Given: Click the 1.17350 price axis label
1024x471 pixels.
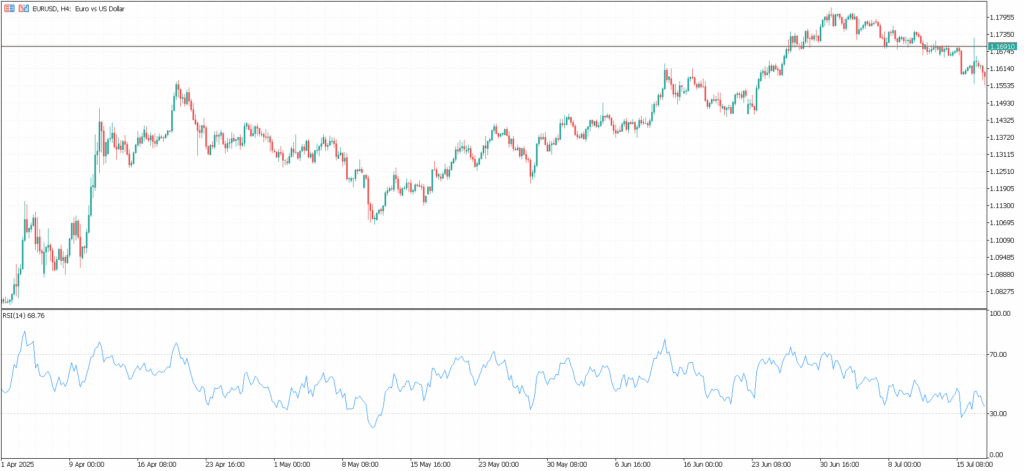Looking at the screenshot, I should pyautogui.click(x=1002, y=34).
